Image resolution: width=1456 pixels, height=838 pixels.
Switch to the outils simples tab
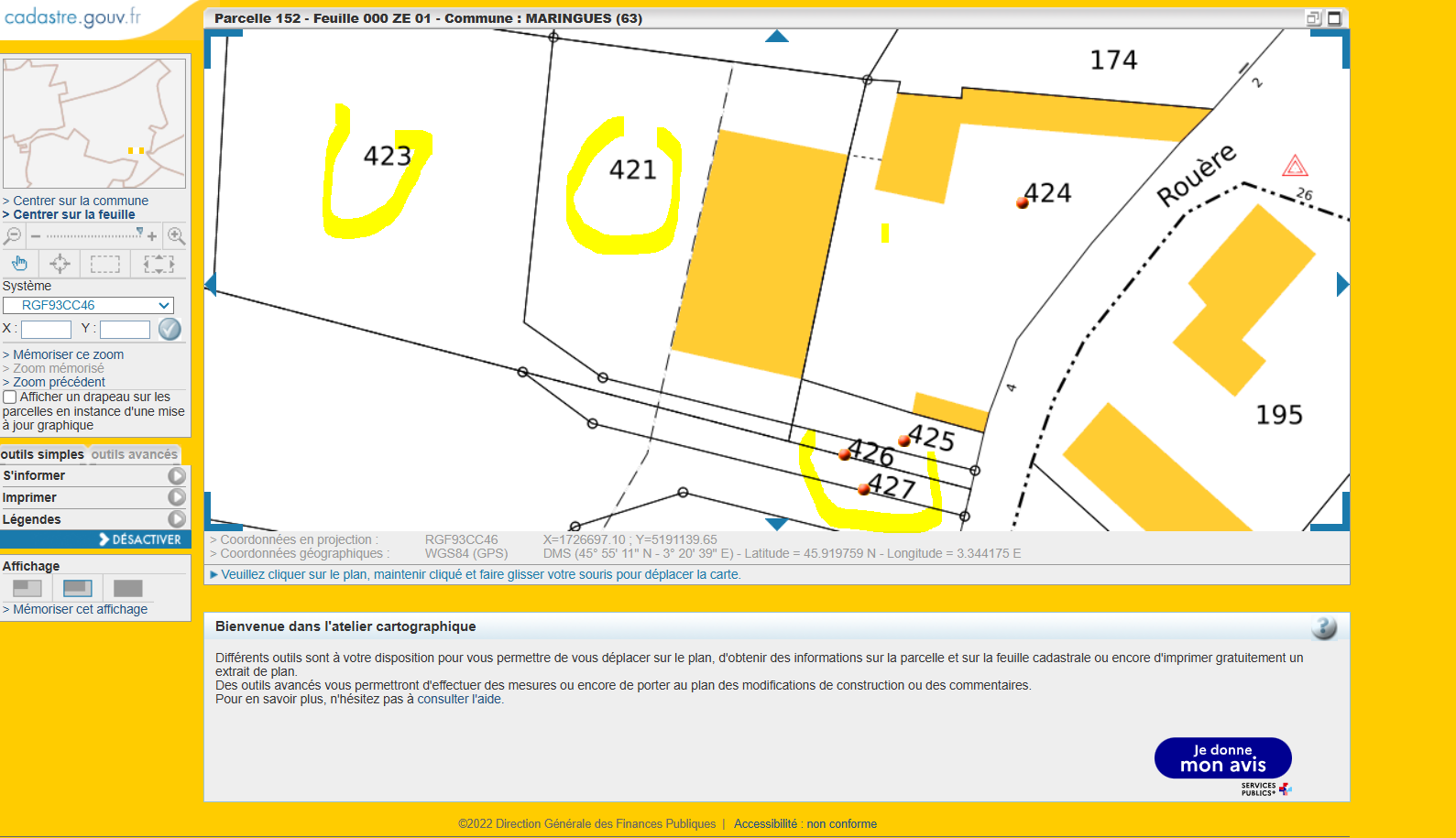tap(42, 454)
